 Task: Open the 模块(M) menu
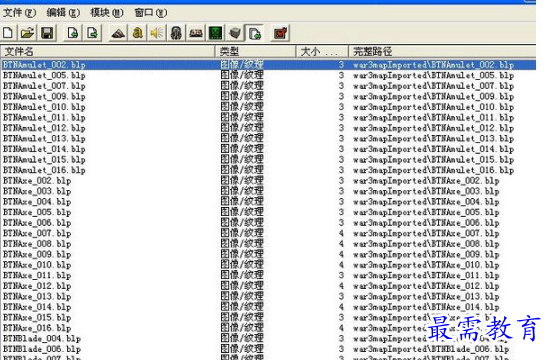click(107, 13)
